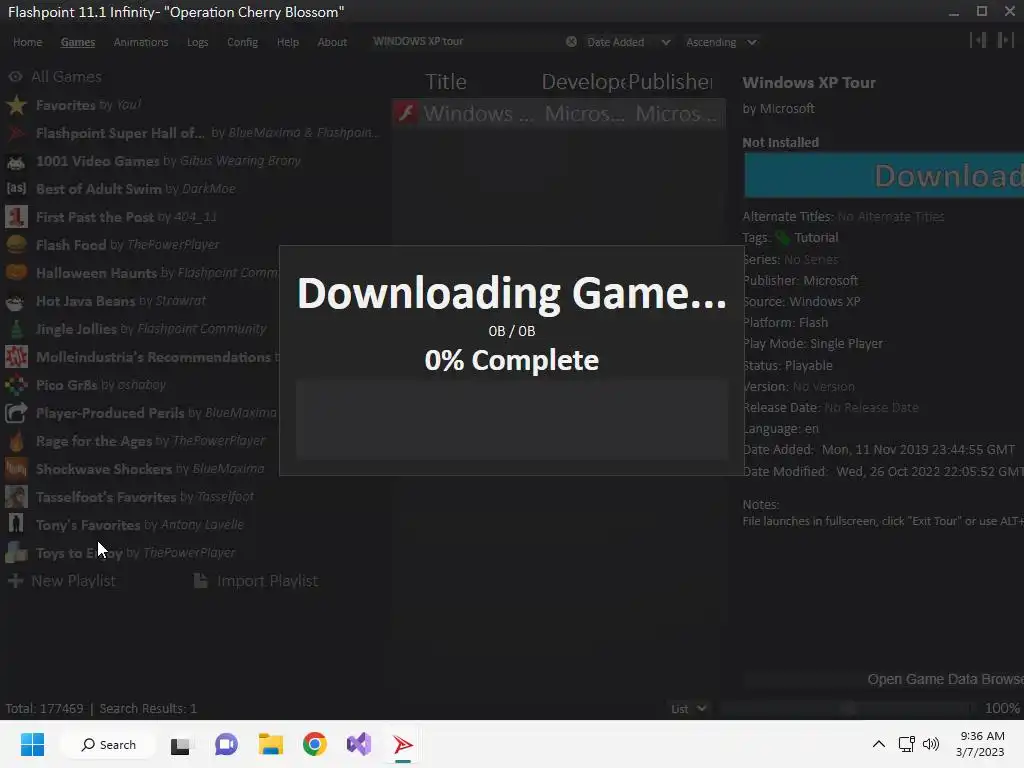
Task: Open the Favorites playlist star icon
Action: (16, 105)
